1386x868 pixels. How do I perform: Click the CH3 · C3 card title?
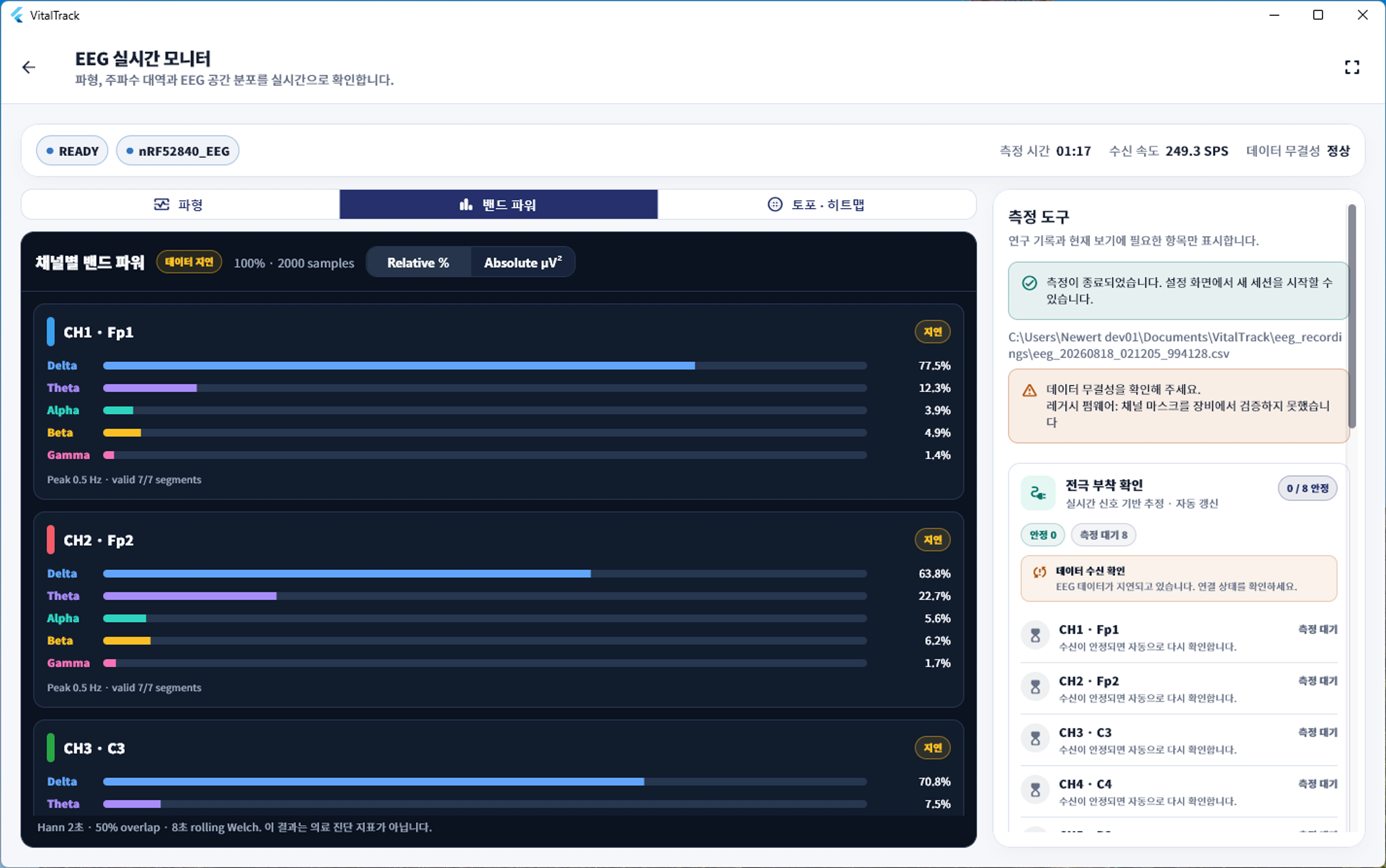(x=94, y=748)
